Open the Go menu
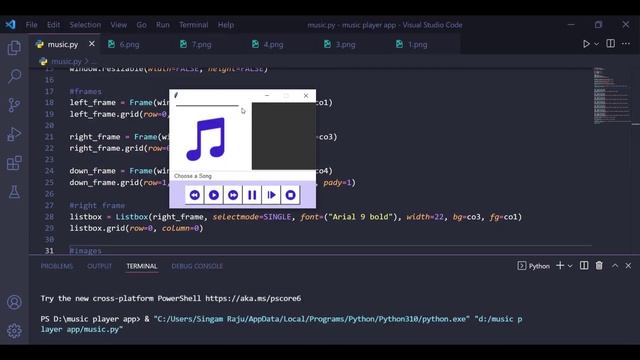This screenshot has height=360, width=640. pos(141,25)
